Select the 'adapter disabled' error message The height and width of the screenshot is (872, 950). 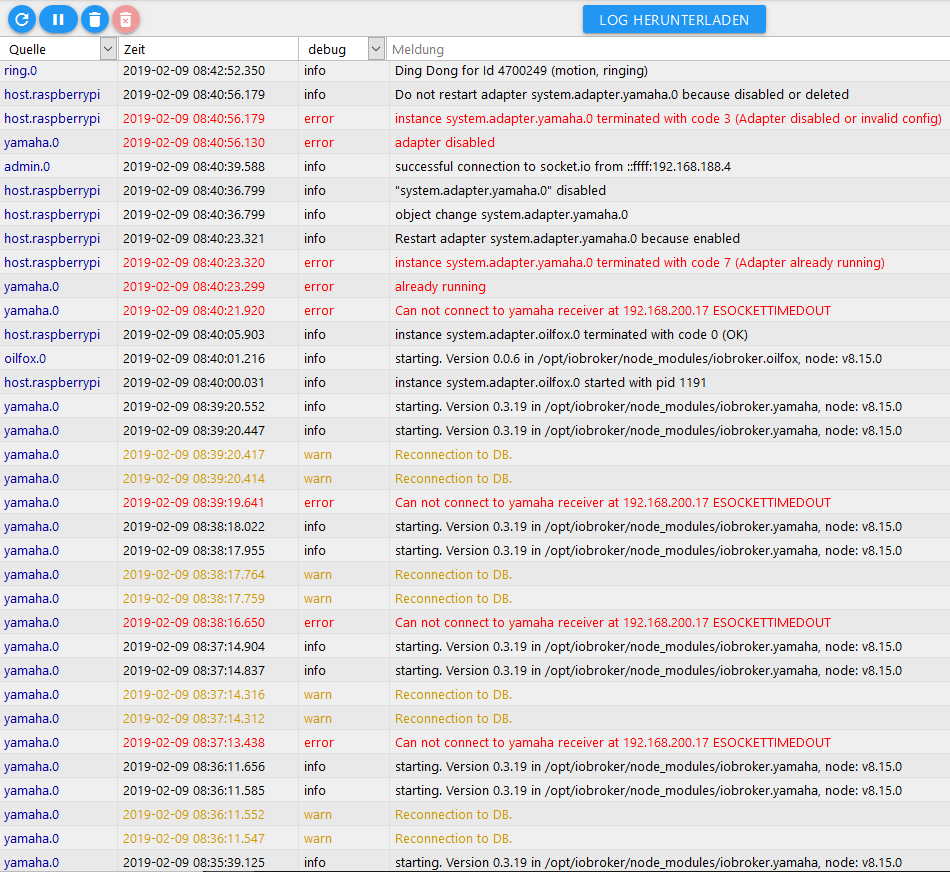click(445, 143)
